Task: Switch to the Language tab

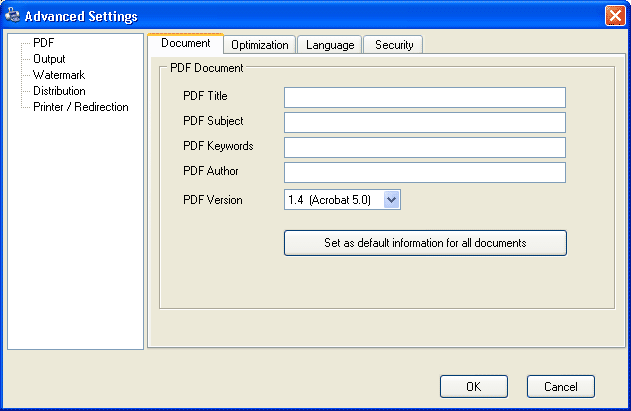Action: 330,45
